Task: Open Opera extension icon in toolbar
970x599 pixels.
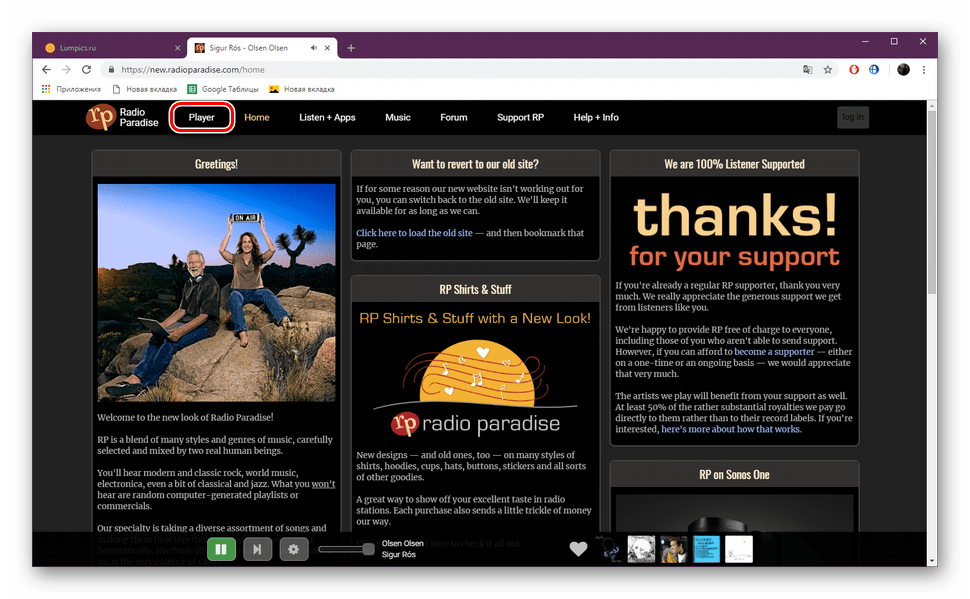Action: coord(854,70)
